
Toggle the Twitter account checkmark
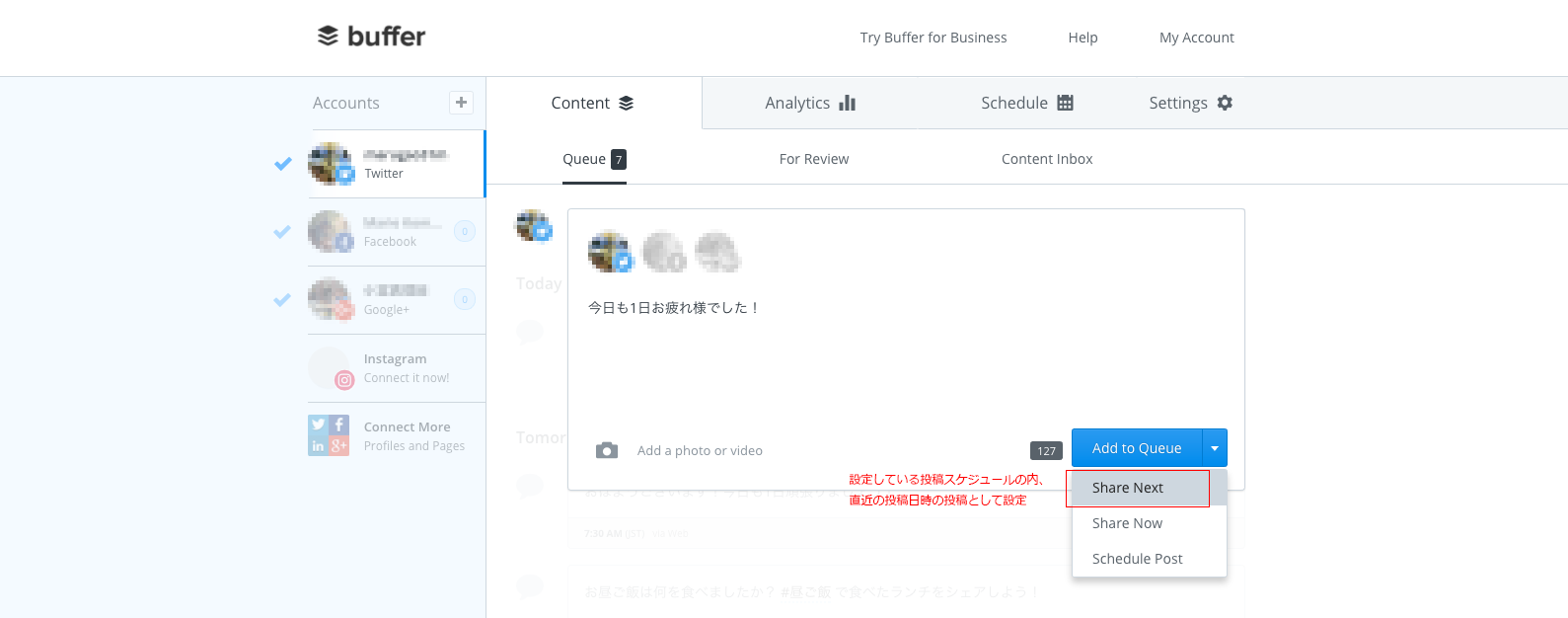[x=283, y=164]
